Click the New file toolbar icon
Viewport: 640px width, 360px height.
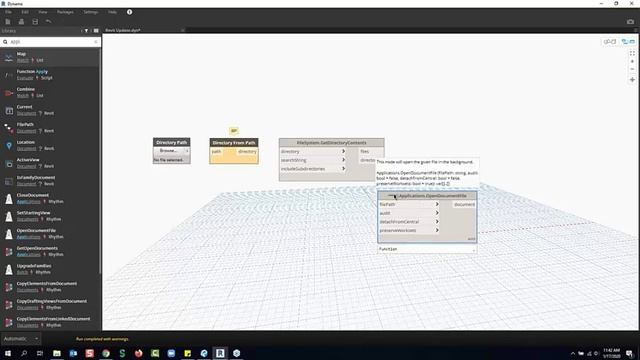coord(8,22)
